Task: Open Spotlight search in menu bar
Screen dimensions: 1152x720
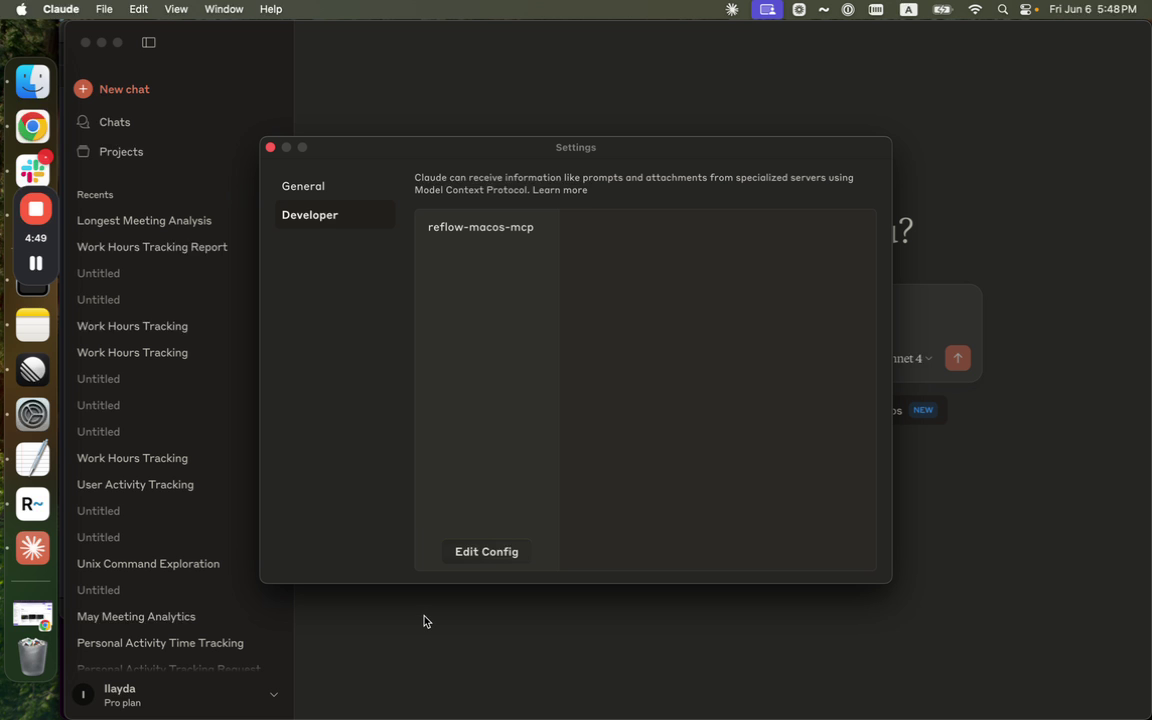Action: tap(1003, 10)
